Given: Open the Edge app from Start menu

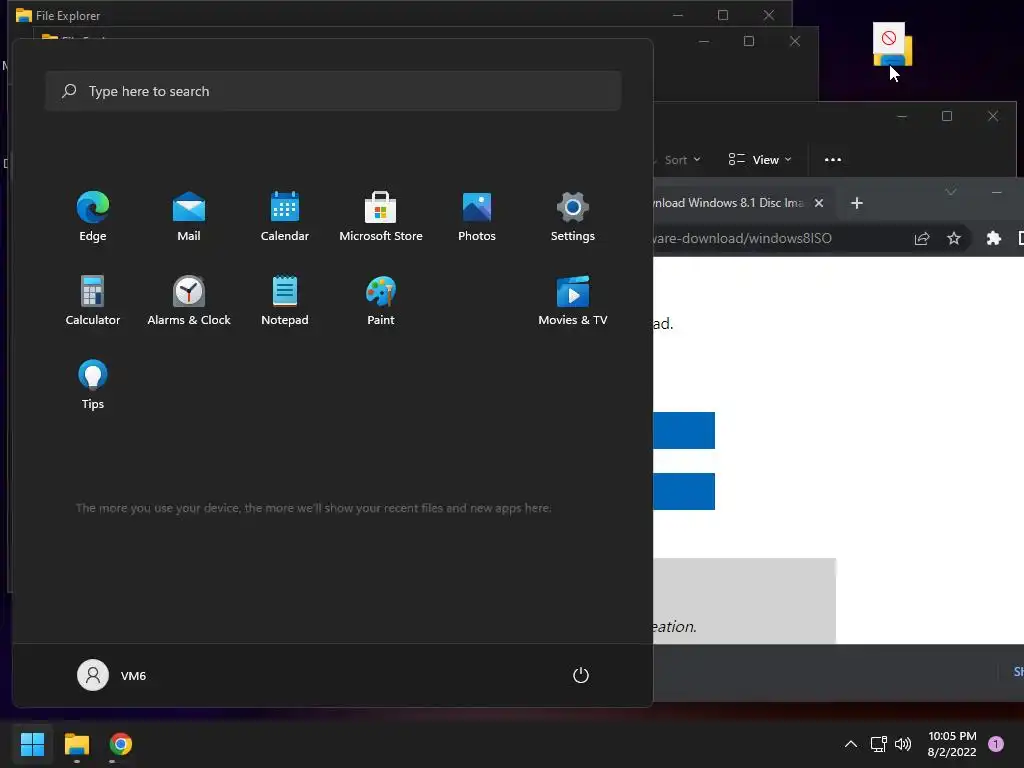Looking at the screenshot, I should click(93, 216).
